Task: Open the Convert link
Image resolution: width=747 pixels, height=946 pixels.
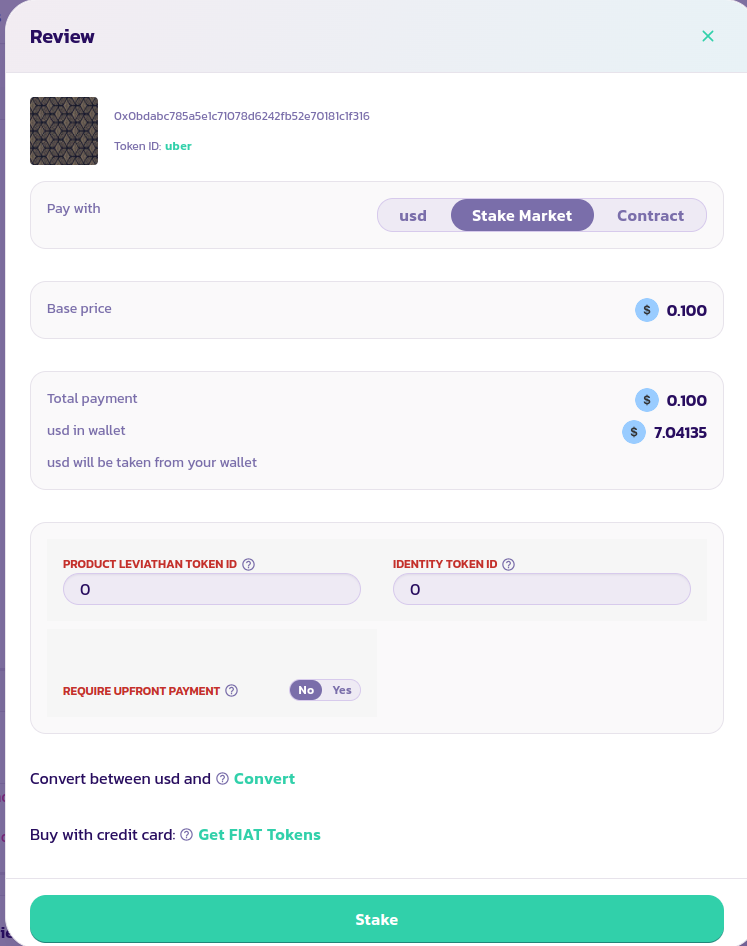Action: tap(264, 779)
